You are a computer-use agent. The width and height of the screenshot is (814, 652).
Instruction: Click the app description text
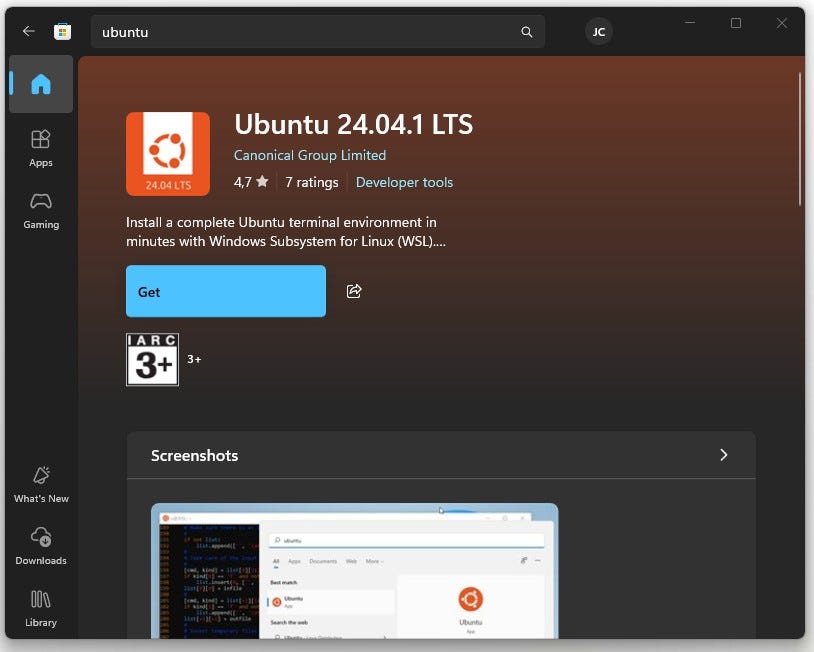click(x=286, y=232)
